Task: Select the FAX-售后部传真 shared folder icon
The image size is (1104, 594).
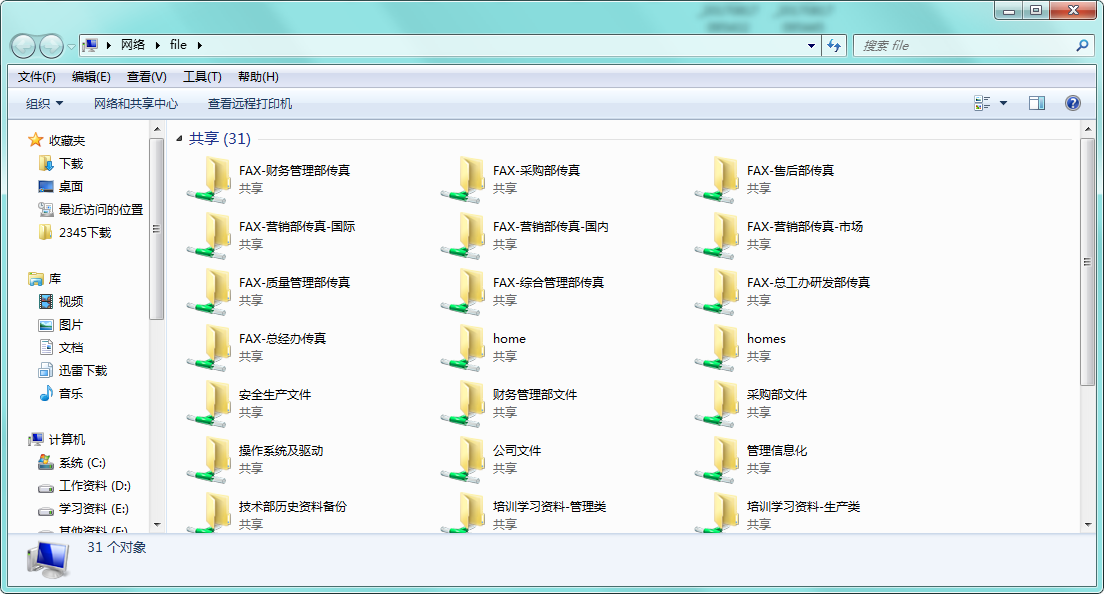Action: coord(717,180)
